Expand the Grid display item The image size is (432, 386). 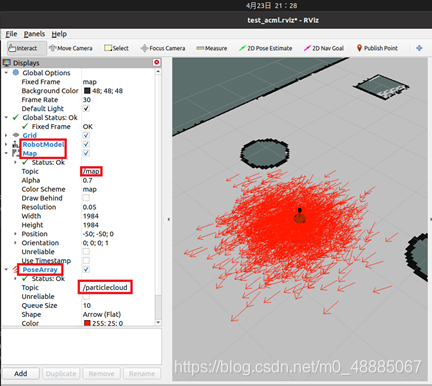pyautogui.click(x=6, y=135)
